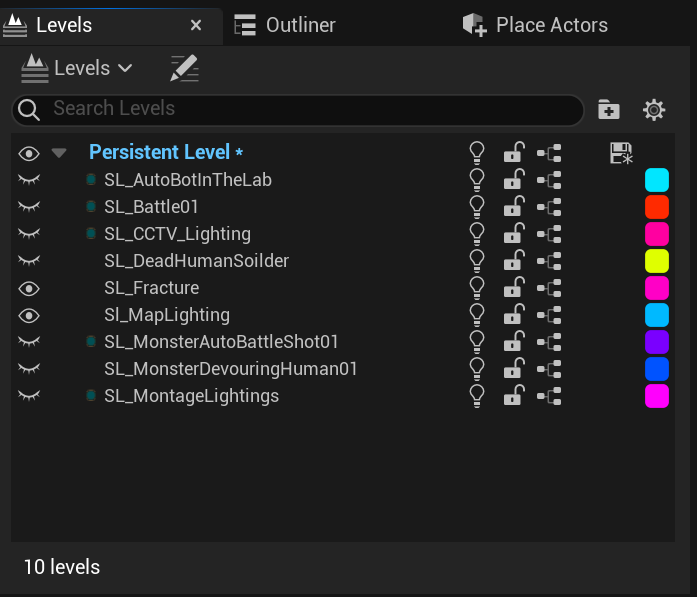Viewport: 697px width, 597px height.
Task: Toggle visibility of the Persistent Level
Action: (x=29, y=153)
